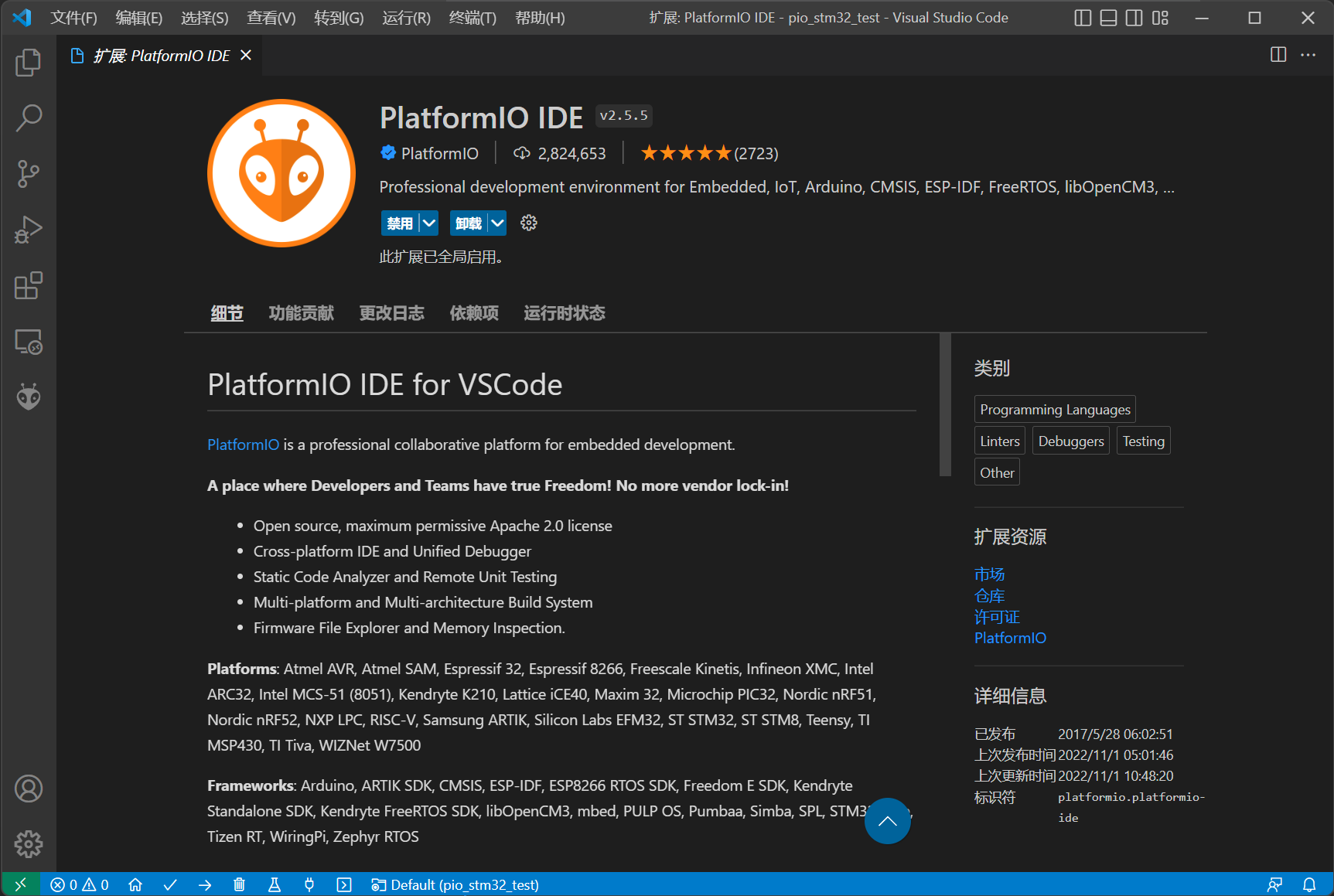Image resolution: width=1334 pixels, height=896 pixels.
Task: Open PlatformIO alien-head sidebar view
Action: pos(29,397)
